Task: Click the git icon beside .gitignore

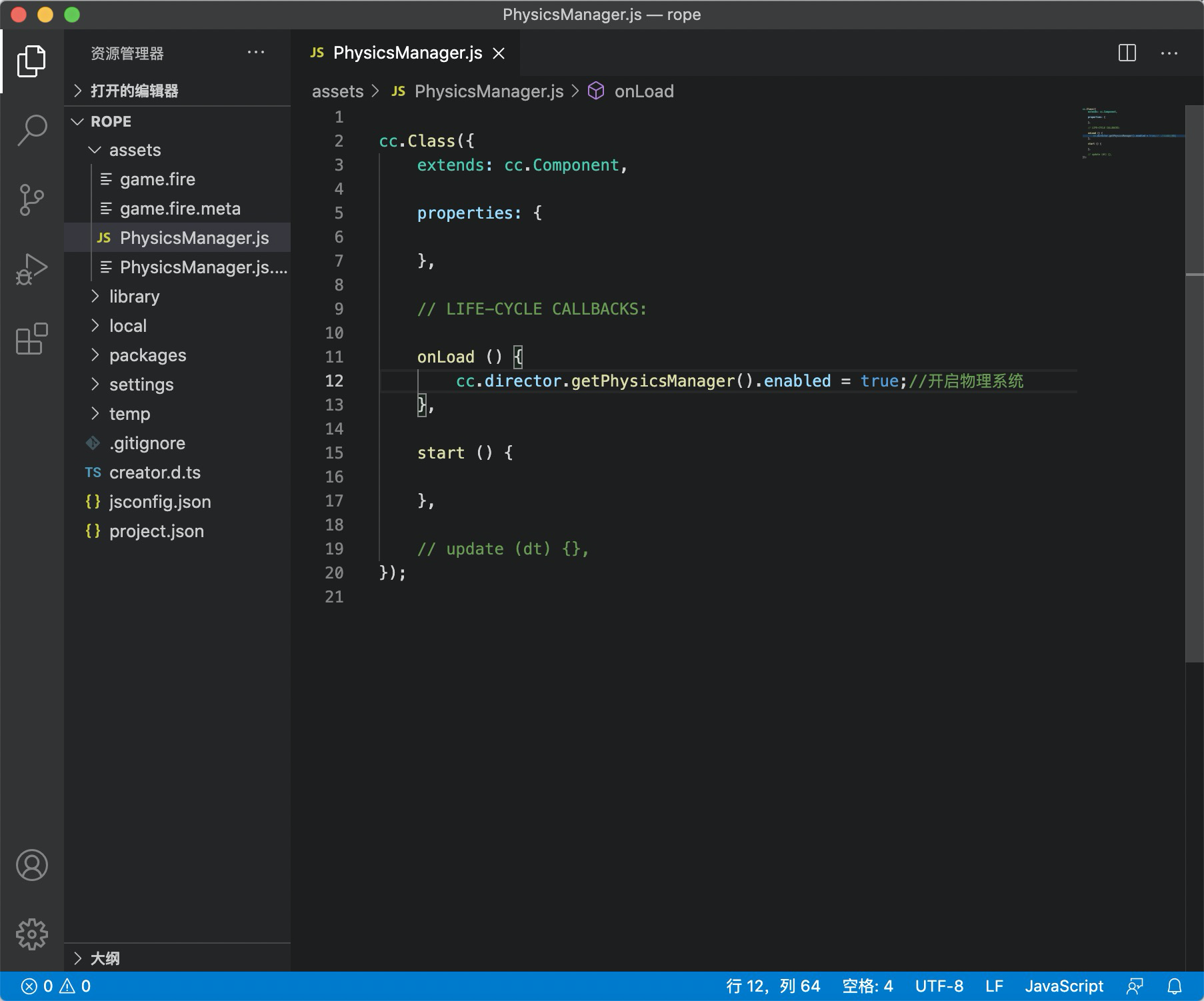Action: click(x=93, y=443)
